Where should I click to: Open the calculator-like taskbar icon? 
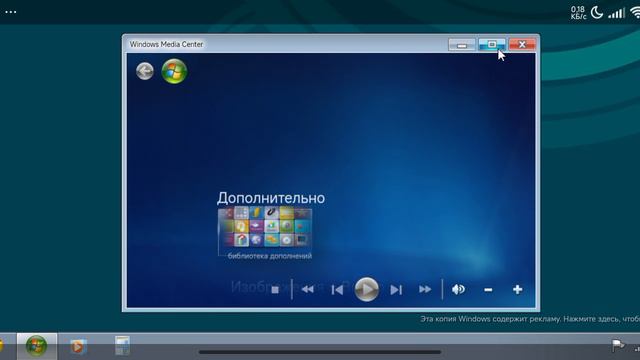[x=122, y=345]
